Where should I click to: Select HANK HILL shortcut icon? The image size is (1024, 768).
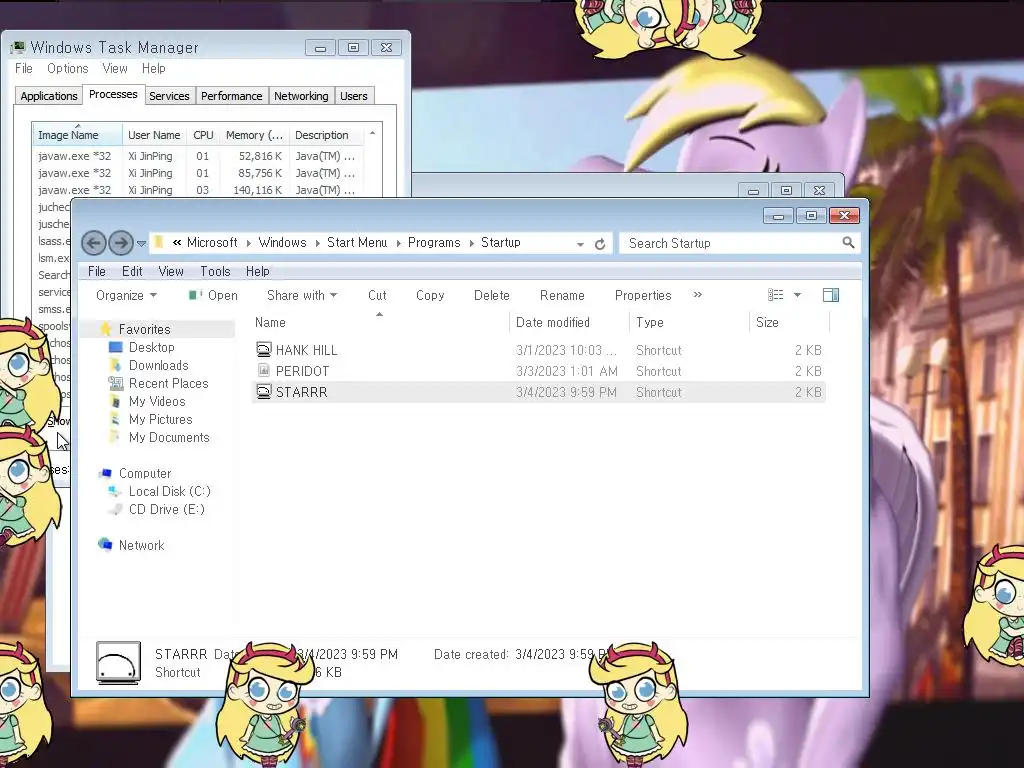(263, 349)
